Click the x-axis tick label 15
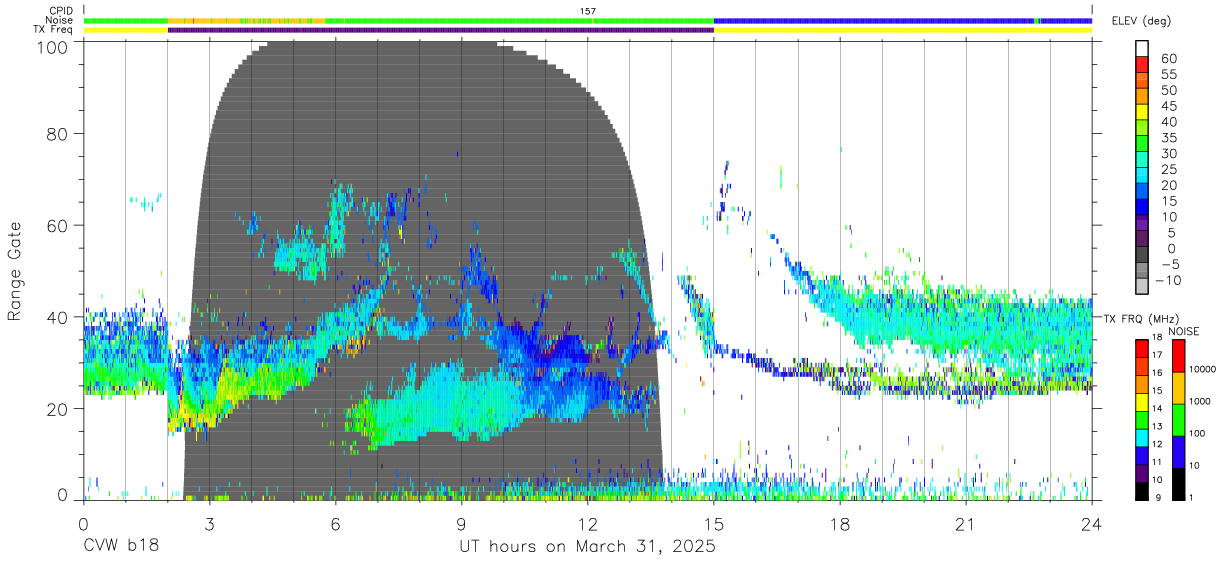1228x567 pixels. [714, 524]
